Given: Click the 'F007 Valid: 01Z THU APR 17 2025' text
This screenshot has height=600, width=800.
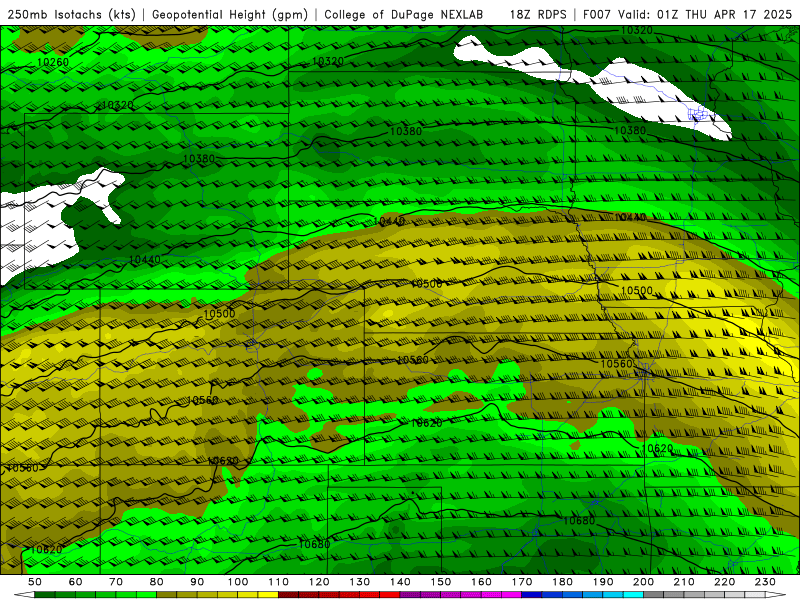Looking at the screenshot, I should pos(687,14).
